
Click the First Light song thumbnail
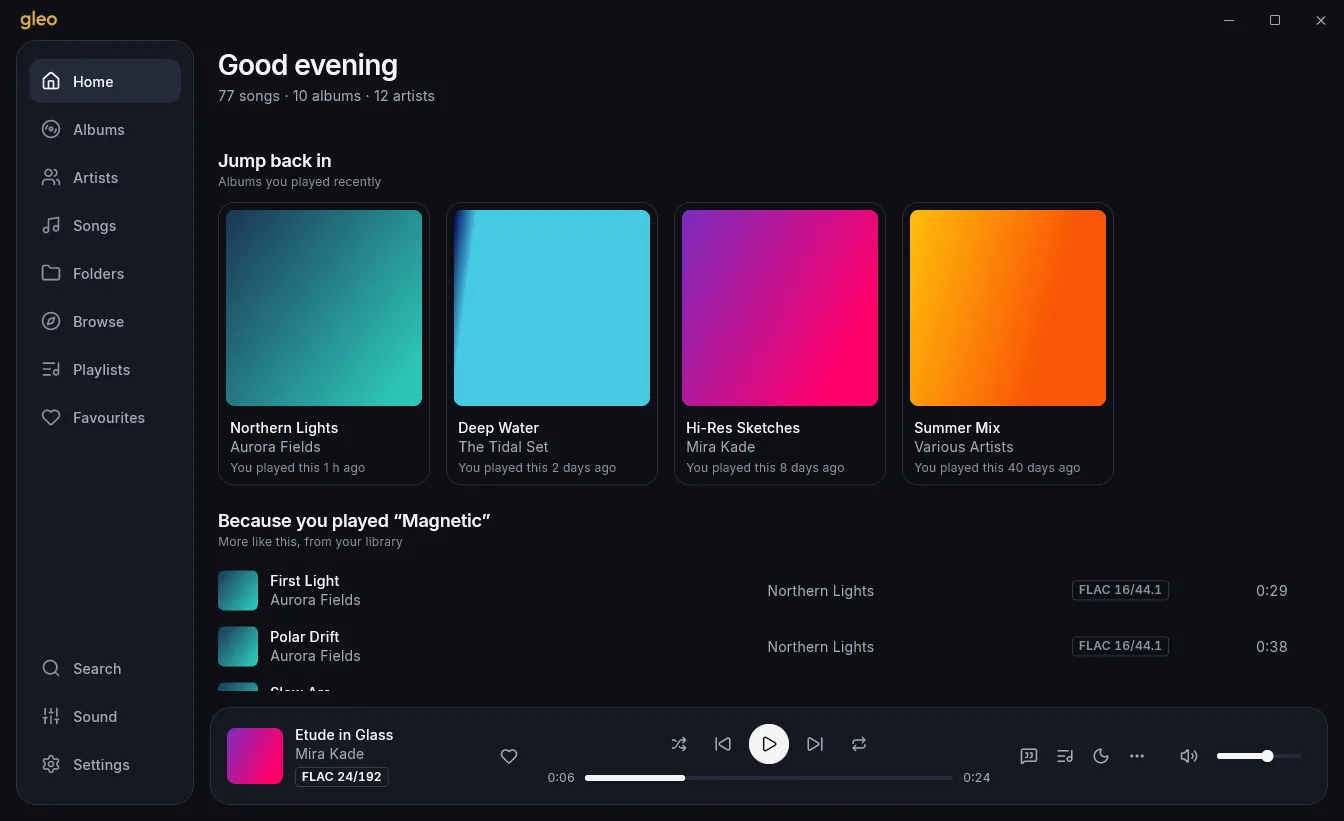(x=238, y=590)
